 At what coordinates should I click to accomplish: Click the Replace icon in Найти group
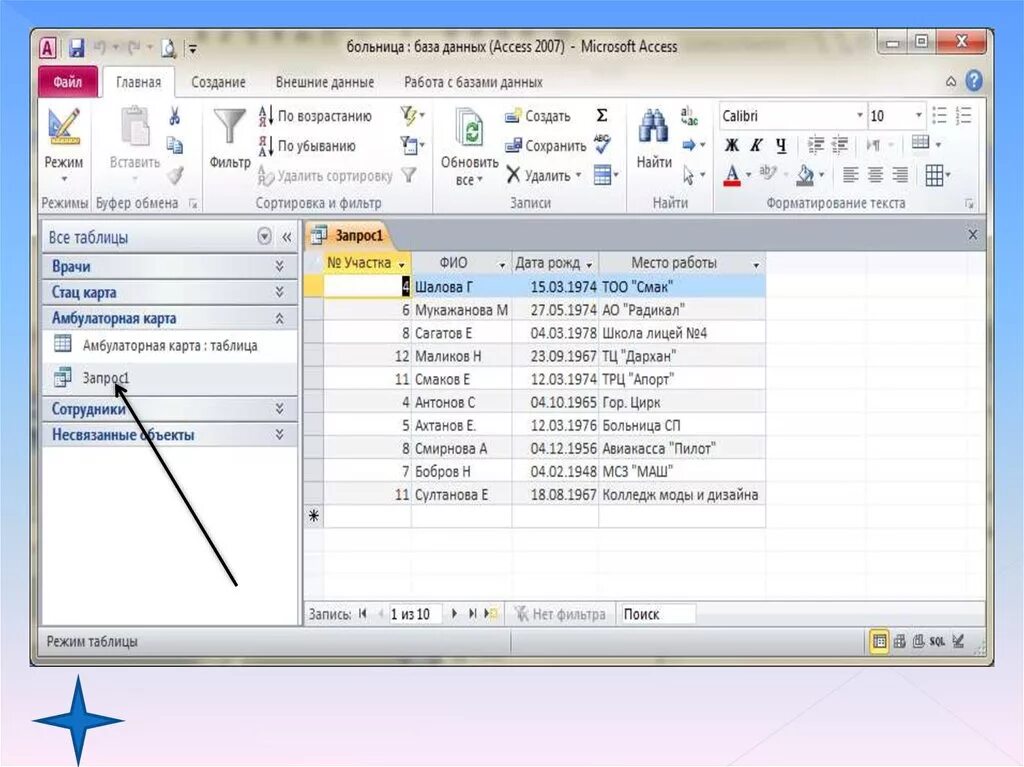(689, 116)
